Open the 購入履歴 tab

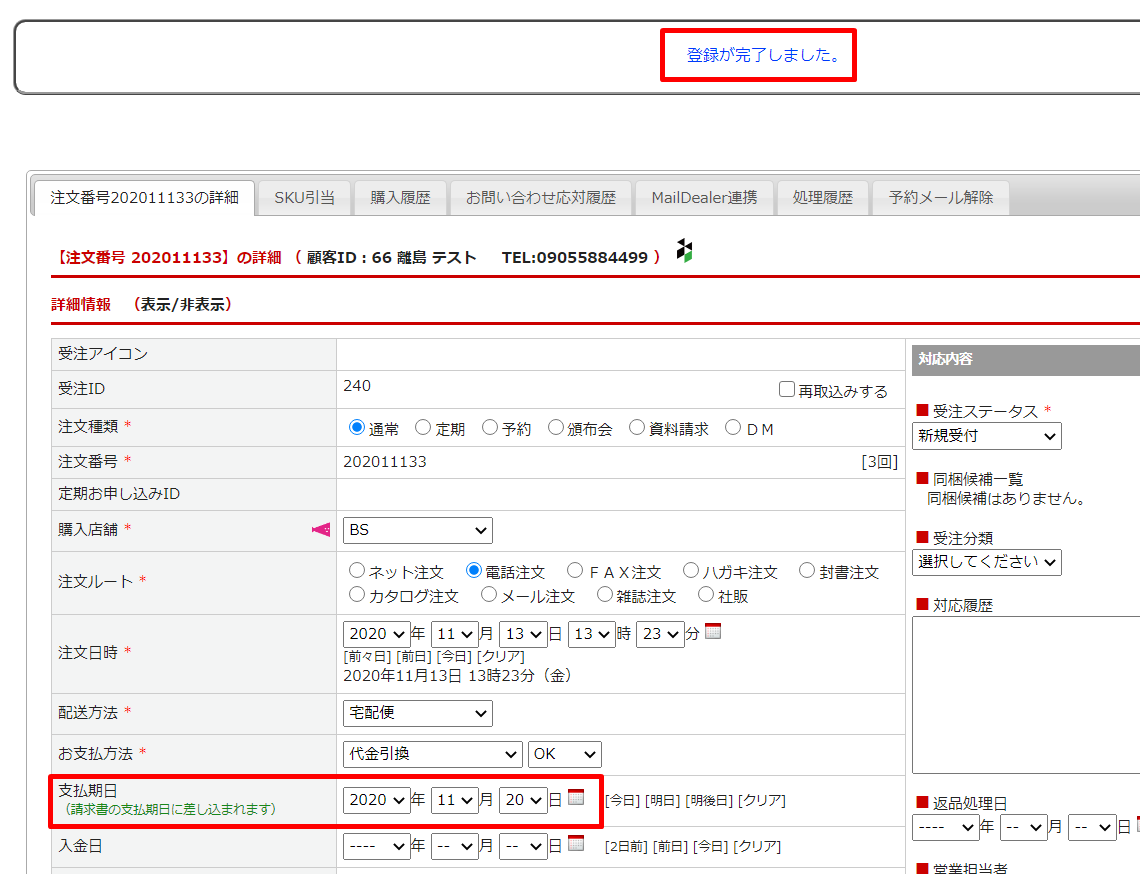coord(400,198)
